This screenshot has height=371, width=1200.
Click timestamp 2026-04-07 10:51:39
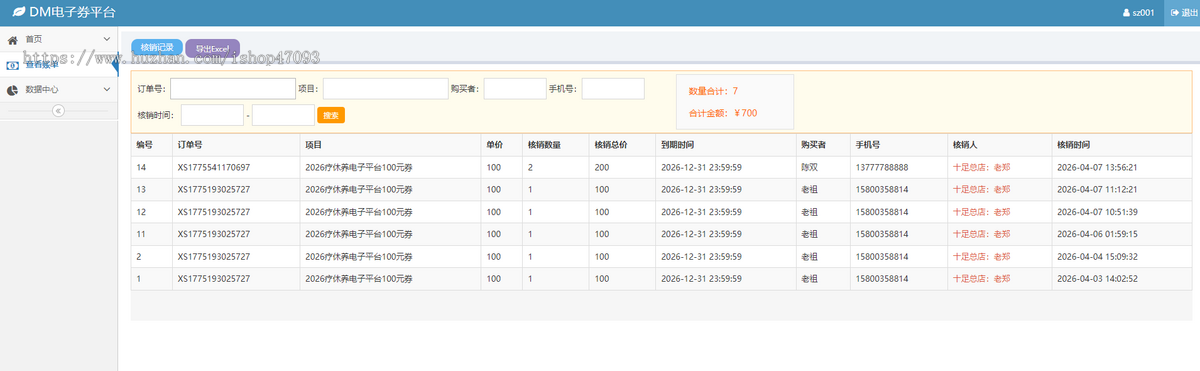[x=1097, y=212]
